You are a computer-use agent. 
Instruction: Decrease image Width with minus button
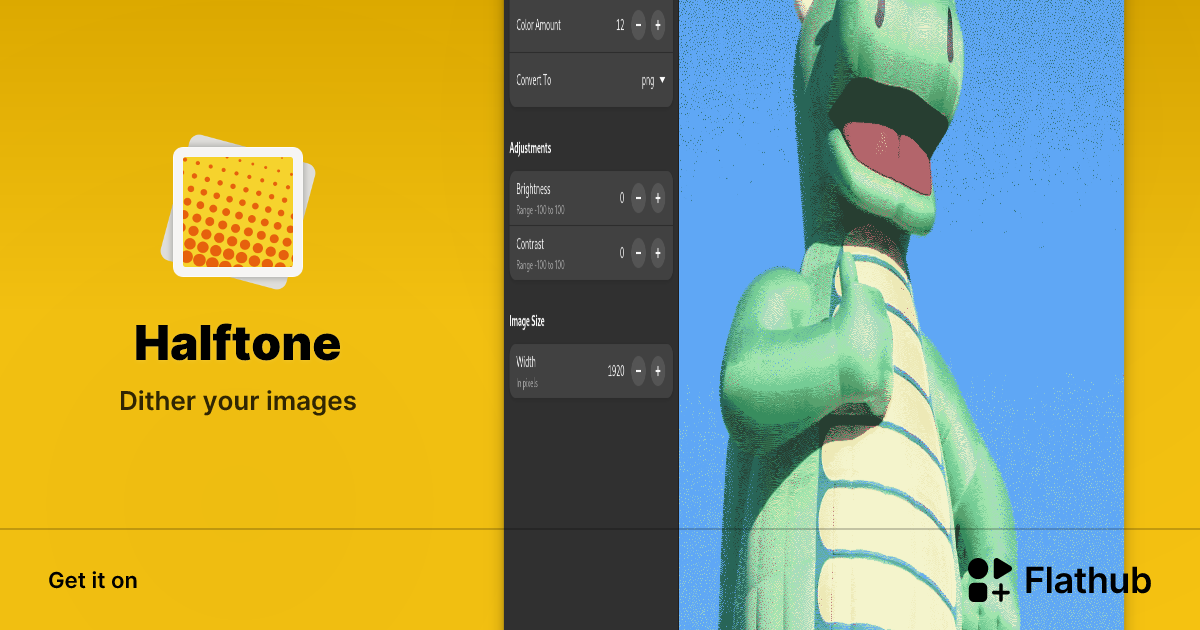point(638,371)
